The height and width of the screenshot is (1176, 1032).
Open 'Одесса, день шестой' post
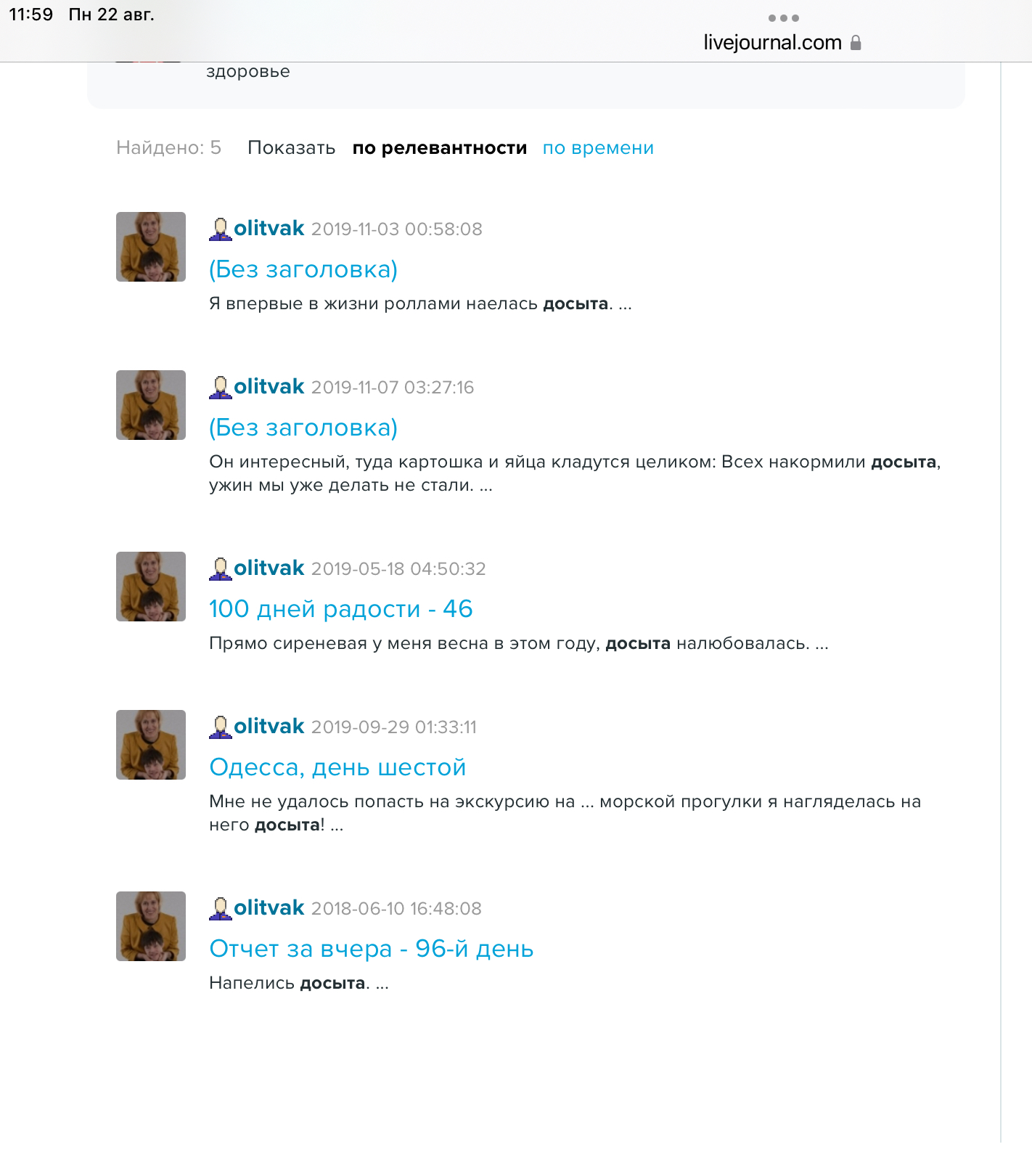click(337, 767)
